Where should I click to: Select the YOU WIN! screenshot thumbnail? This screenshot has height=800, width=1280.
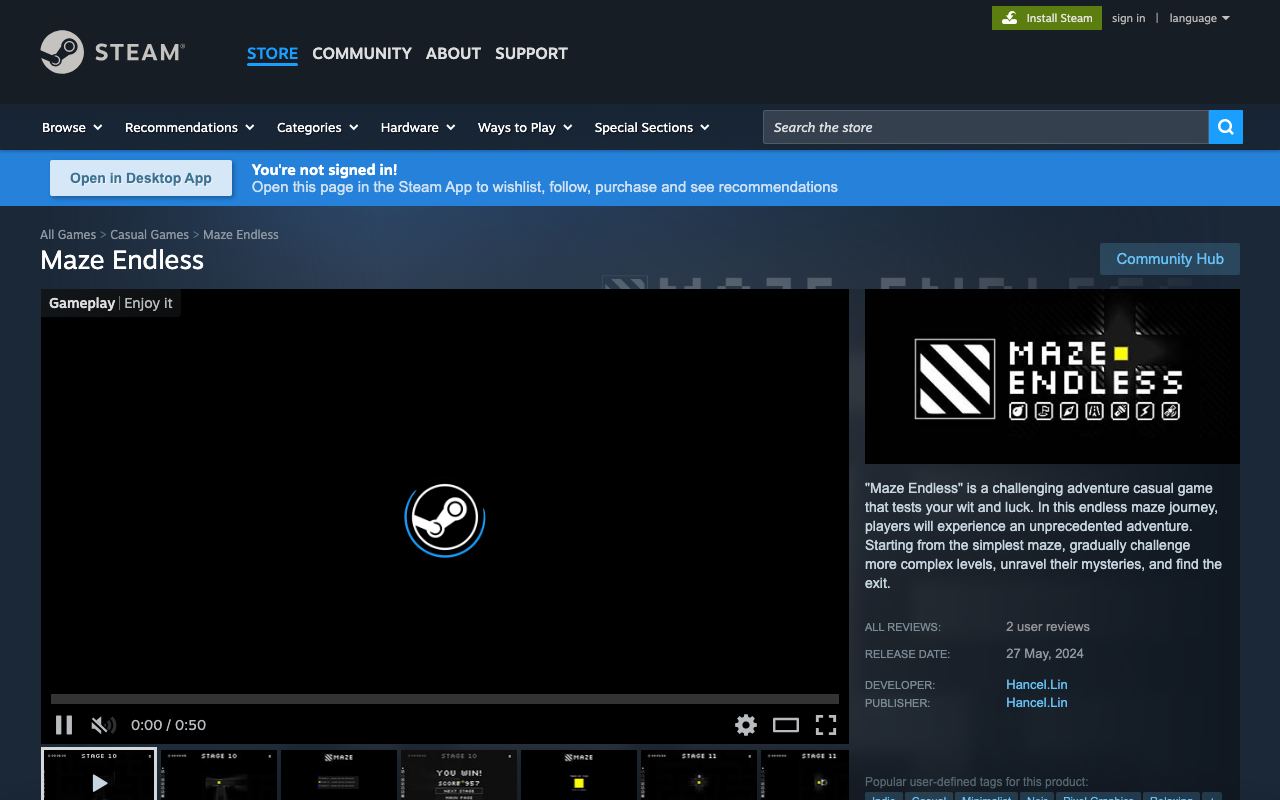[x=459, y=774]
